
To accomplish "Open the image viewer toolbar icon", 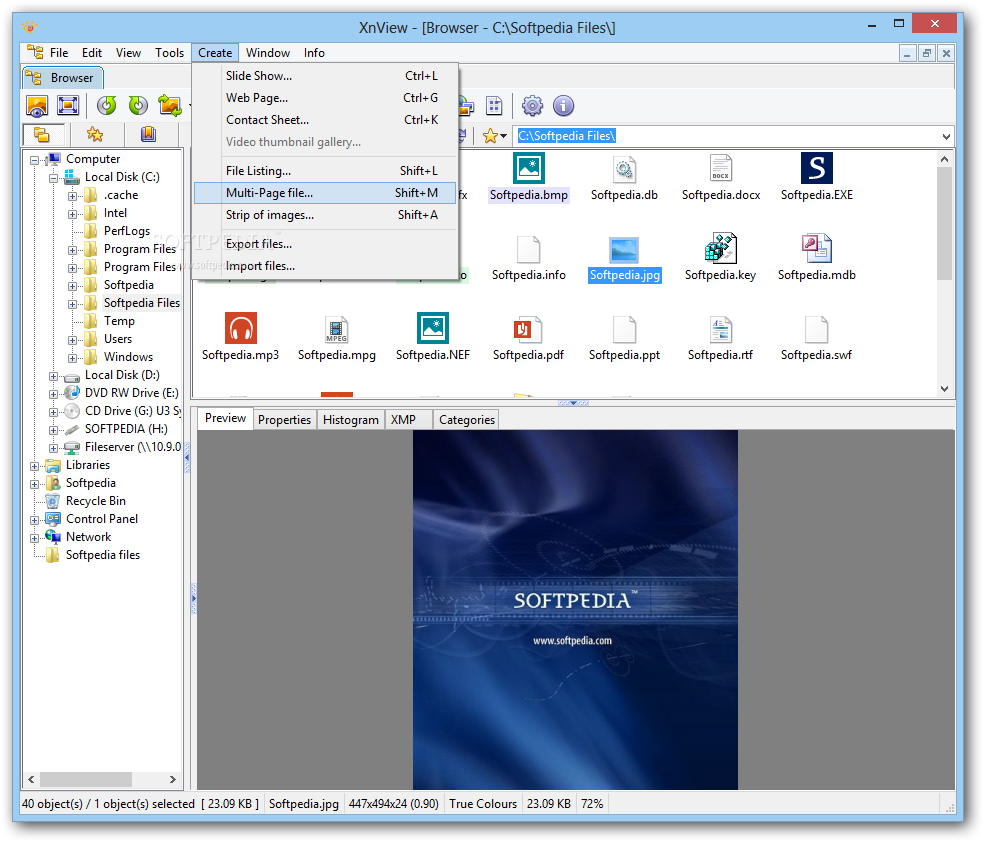I will click(x=37, y=105).
